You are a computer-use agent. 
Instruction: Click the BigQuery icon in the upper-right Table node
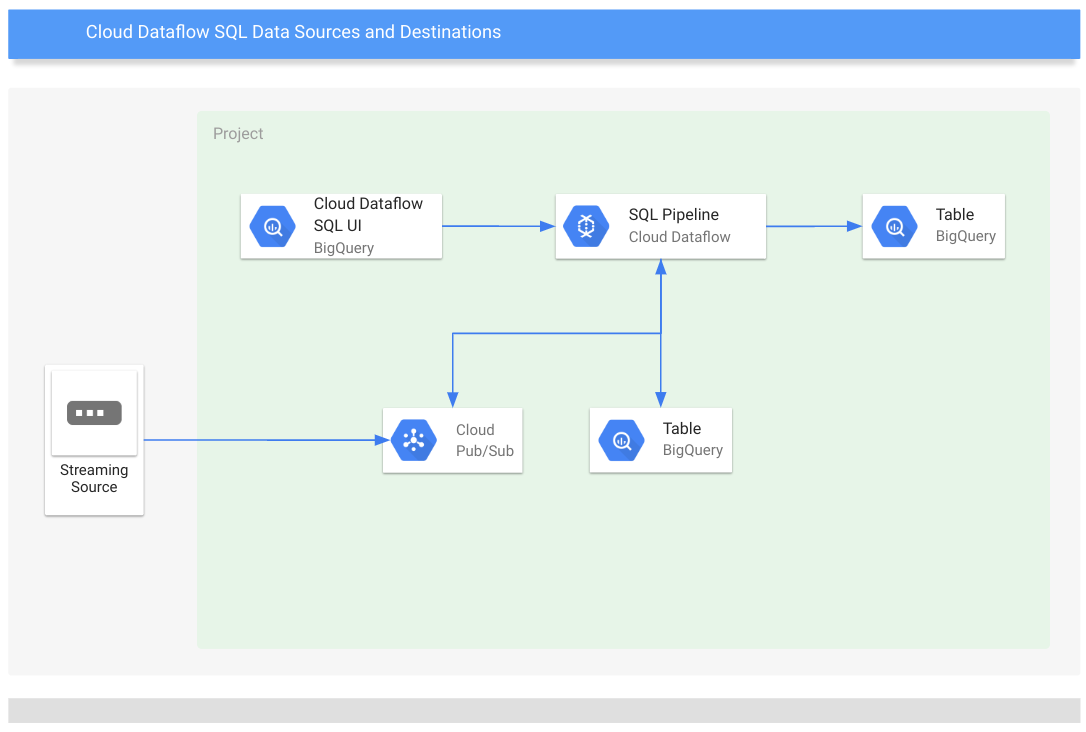(894, 226)
